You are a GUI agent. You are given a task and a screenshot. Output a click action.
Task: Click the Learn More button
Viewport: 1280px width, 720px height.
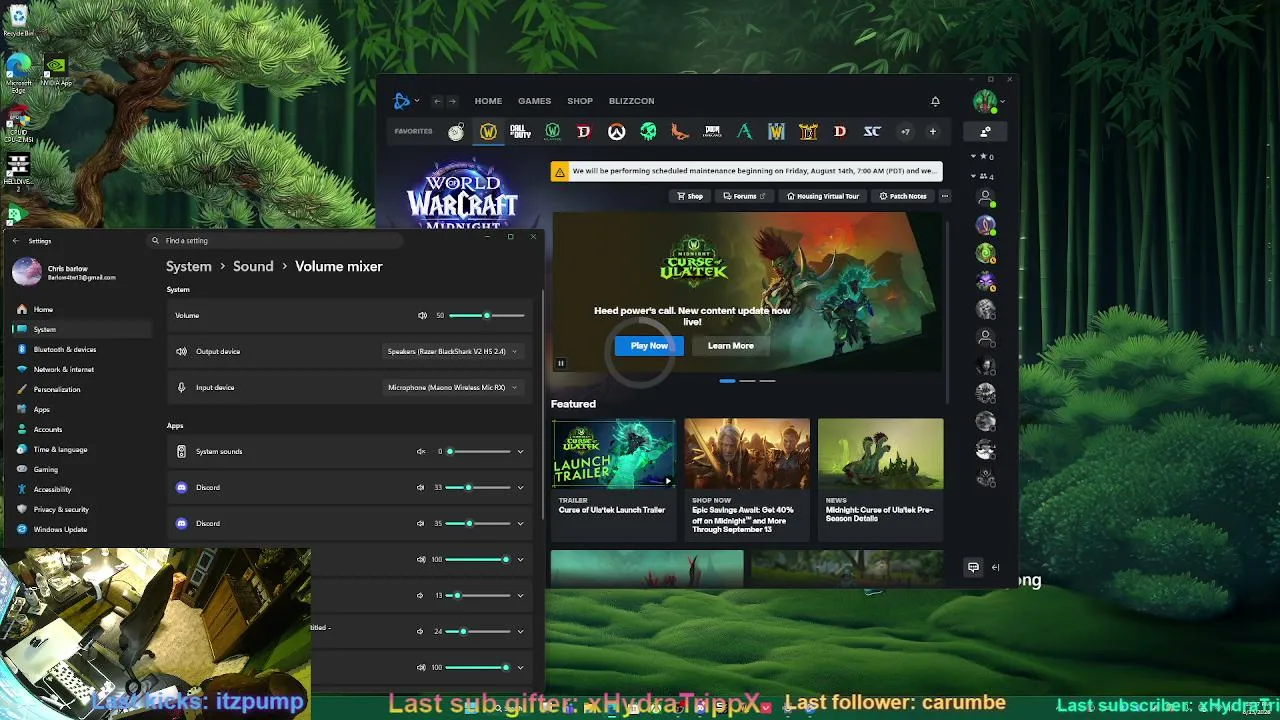731,346
